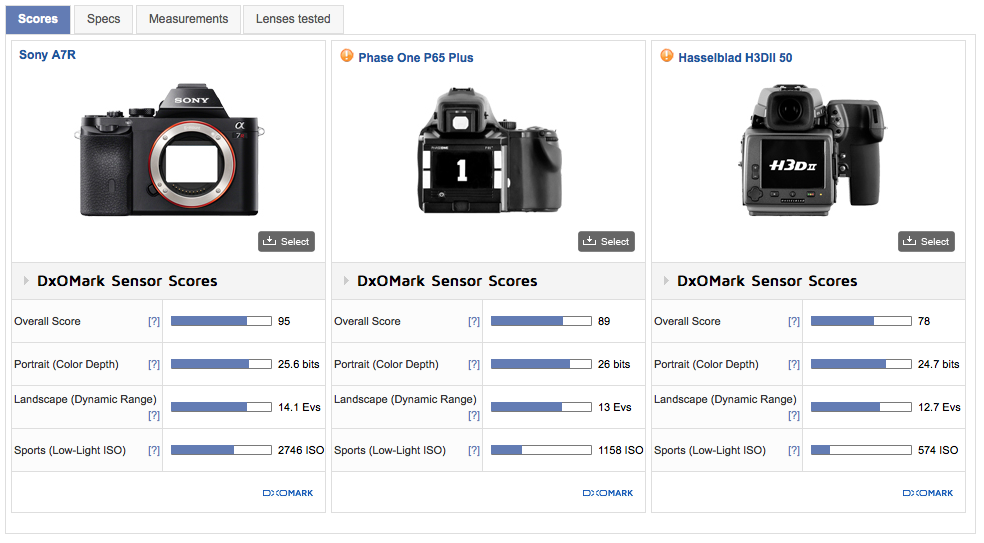Click the 13 Evs value

614,407
